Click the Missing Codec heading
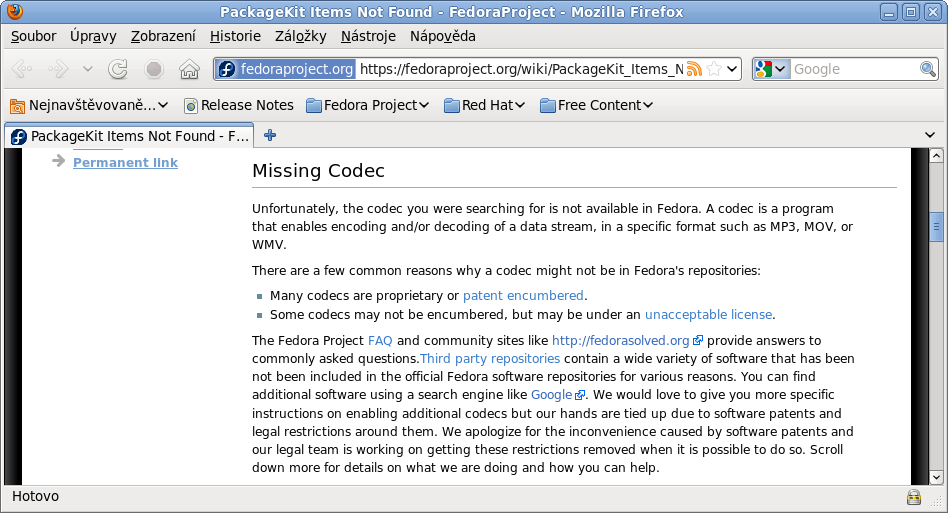Image resolution: width=948 pixels, height=513 pixels. (318, 170)
